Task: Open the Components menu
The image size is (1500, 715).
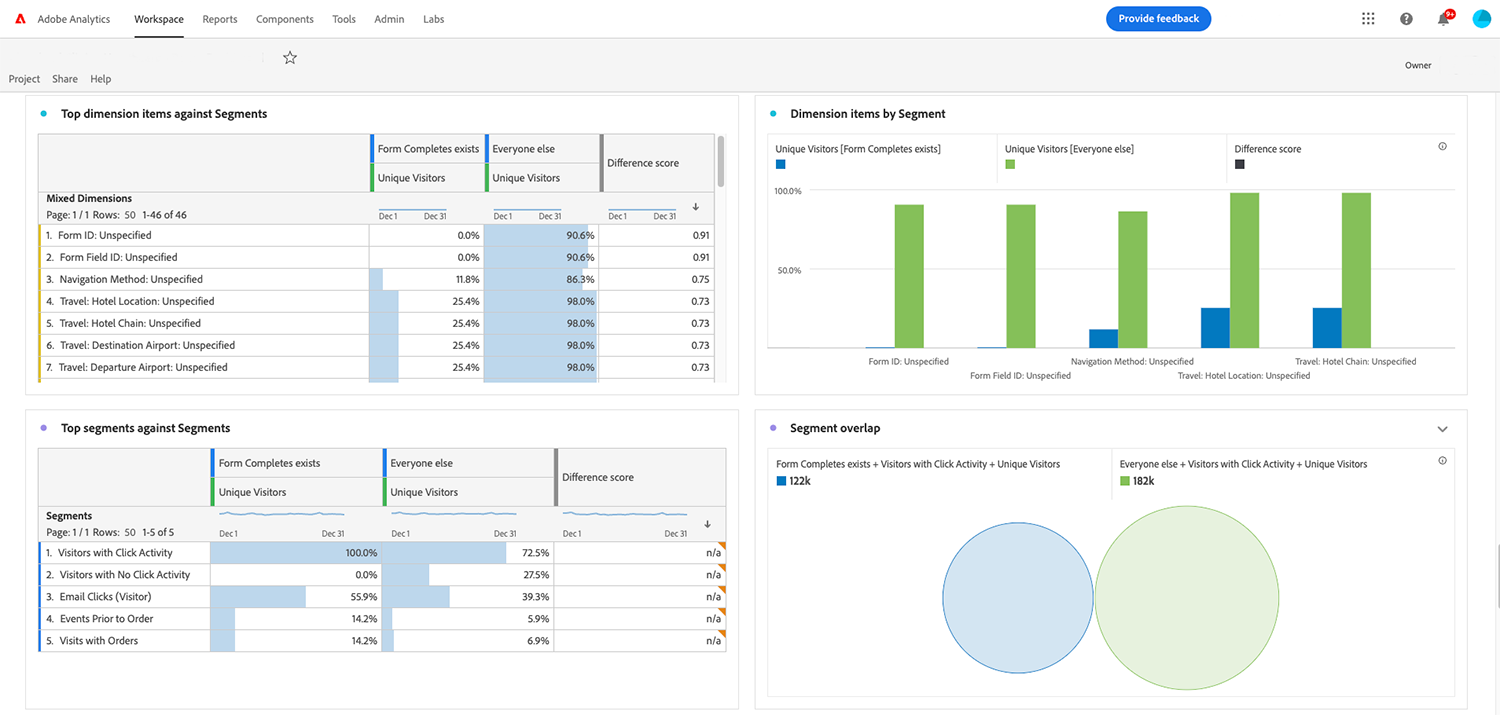Action: coord(285,19)
